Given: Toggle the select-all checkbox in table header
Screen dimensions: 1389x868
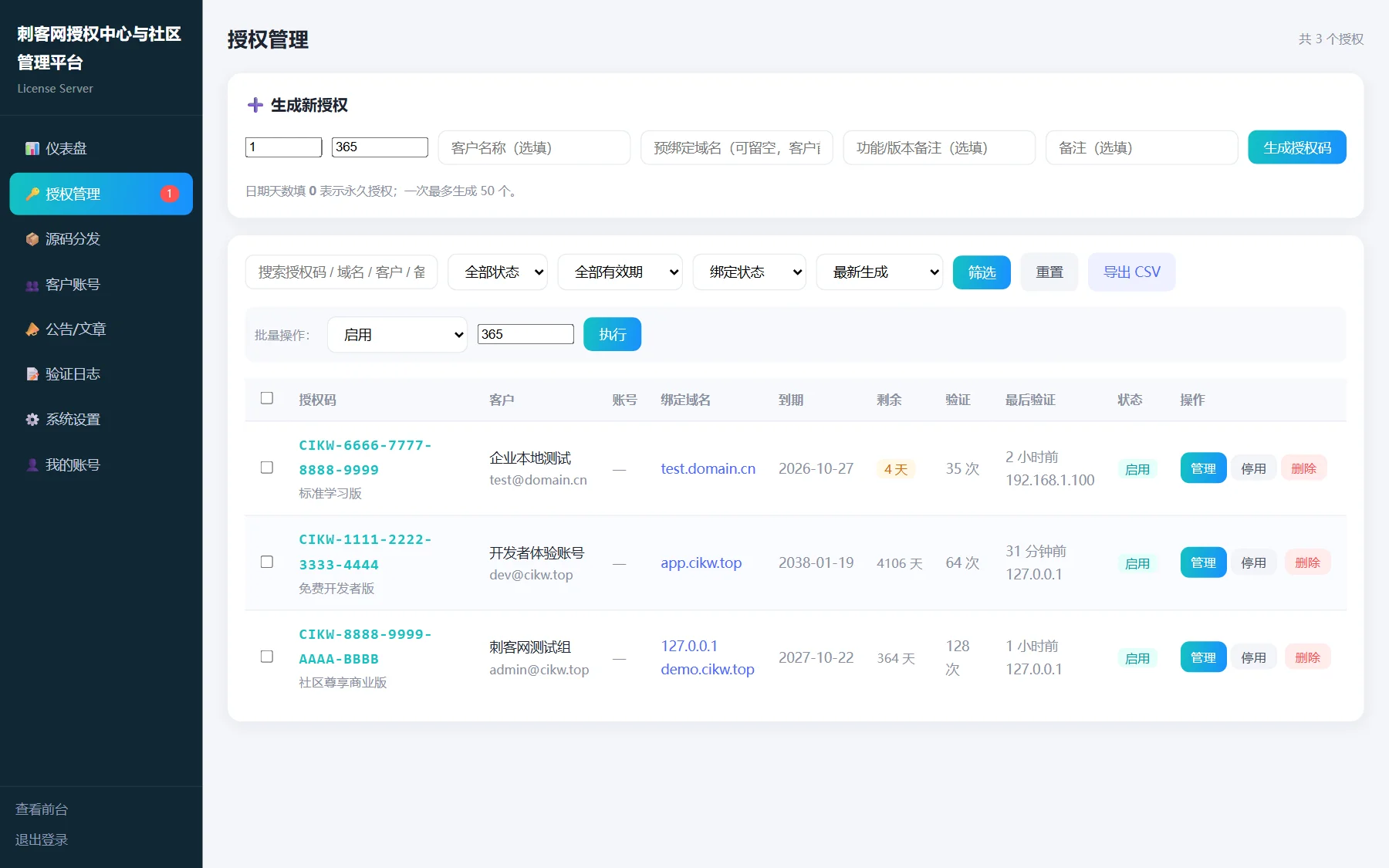Looking at the screenshot, I should [x=267, y=398].
